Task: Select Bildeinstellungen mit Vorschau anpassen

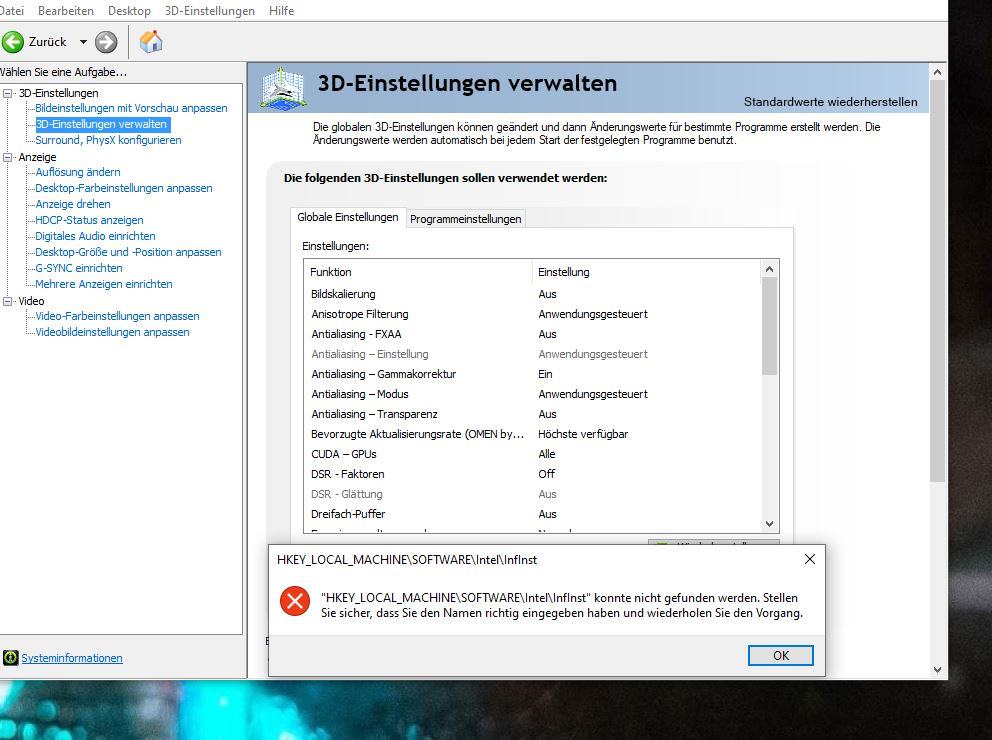Action: coord(131,108)
